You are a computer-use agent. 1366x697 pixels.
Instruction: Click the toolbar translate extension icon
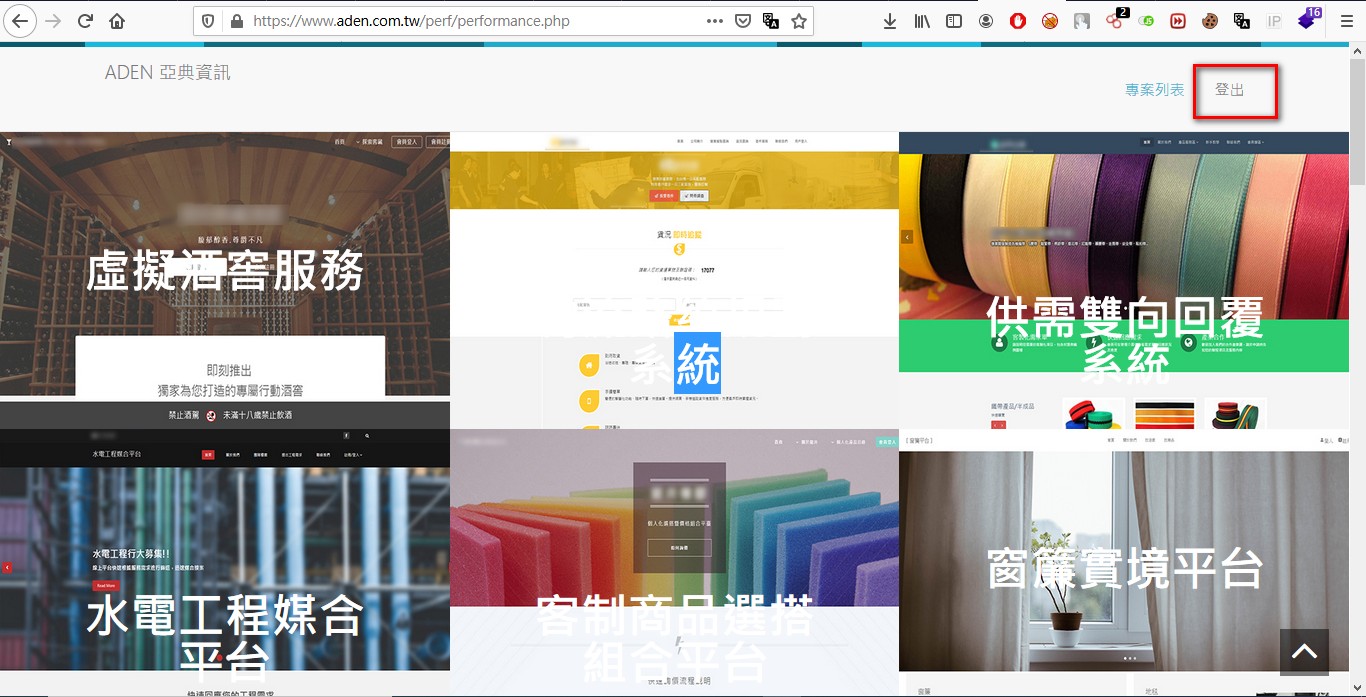[1242, 21]
